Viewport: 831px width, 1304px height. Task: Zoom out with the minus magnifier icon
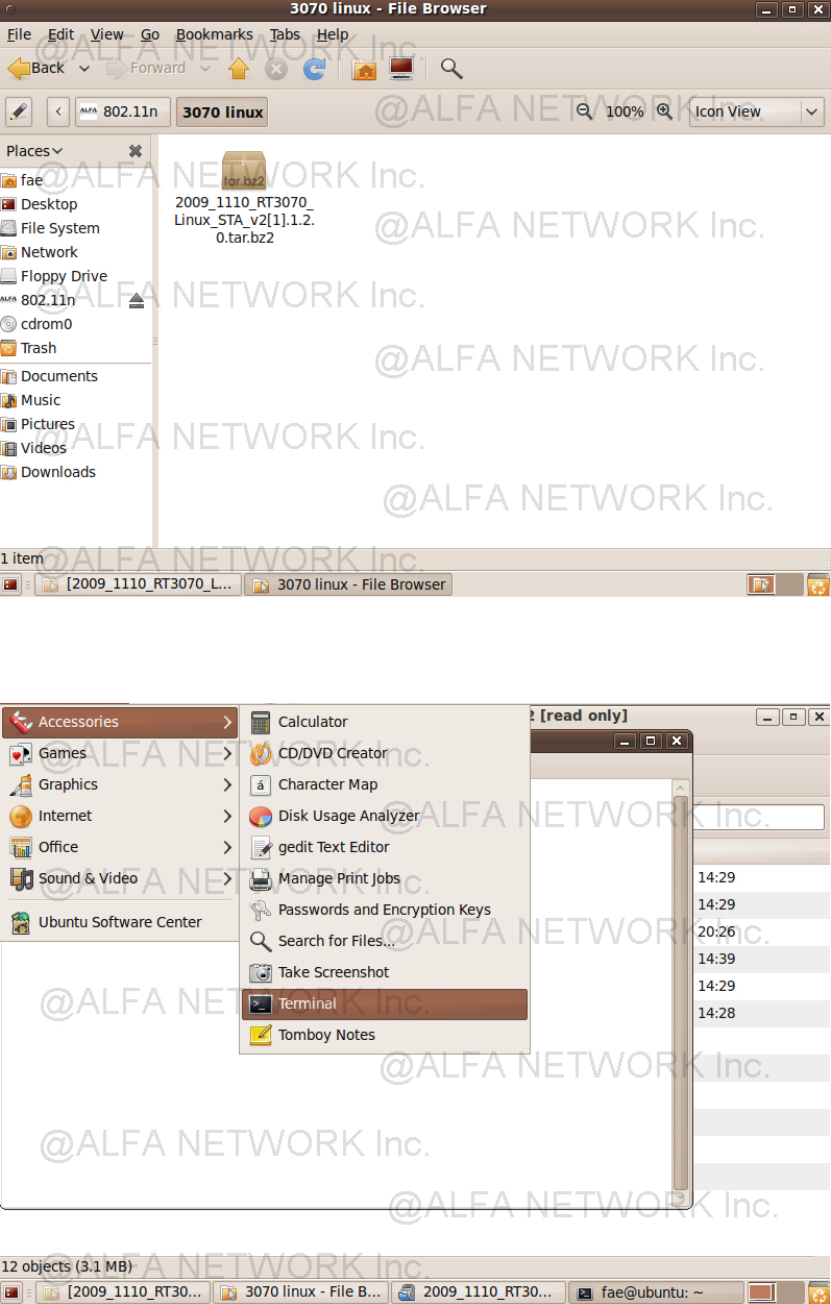coord(585,111)
